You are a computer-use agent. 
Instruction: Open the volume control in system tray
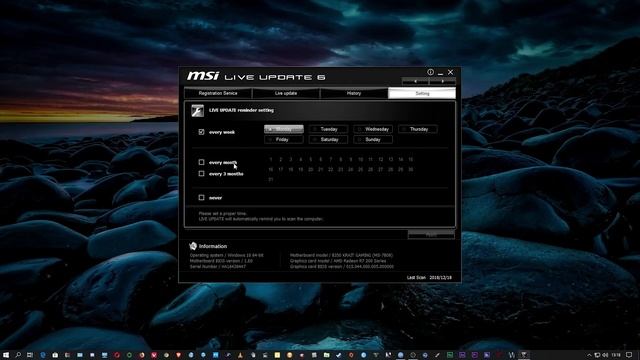pyautogui.click(x=605, y=355)
